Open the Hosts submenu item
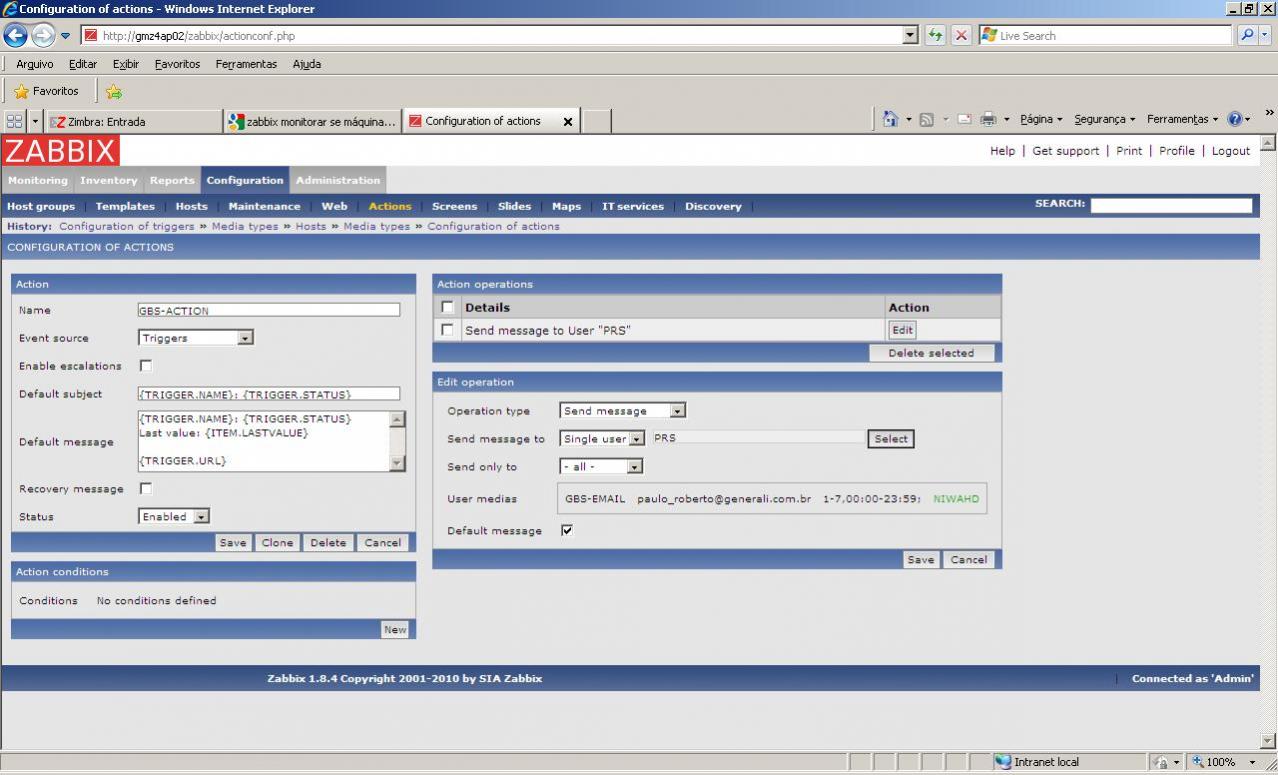The height and width of the screenshot is (775, 1278). [x=191, y=206]
